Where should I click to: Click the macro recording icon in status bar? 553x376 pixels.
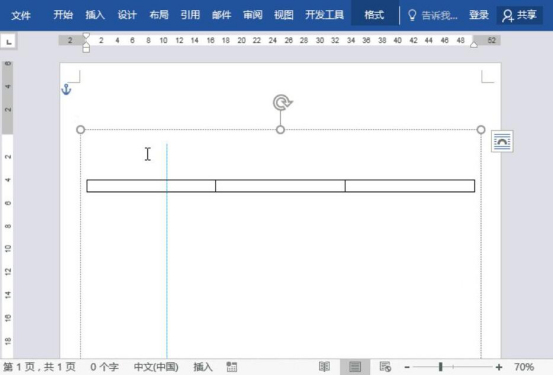[232, 367]
